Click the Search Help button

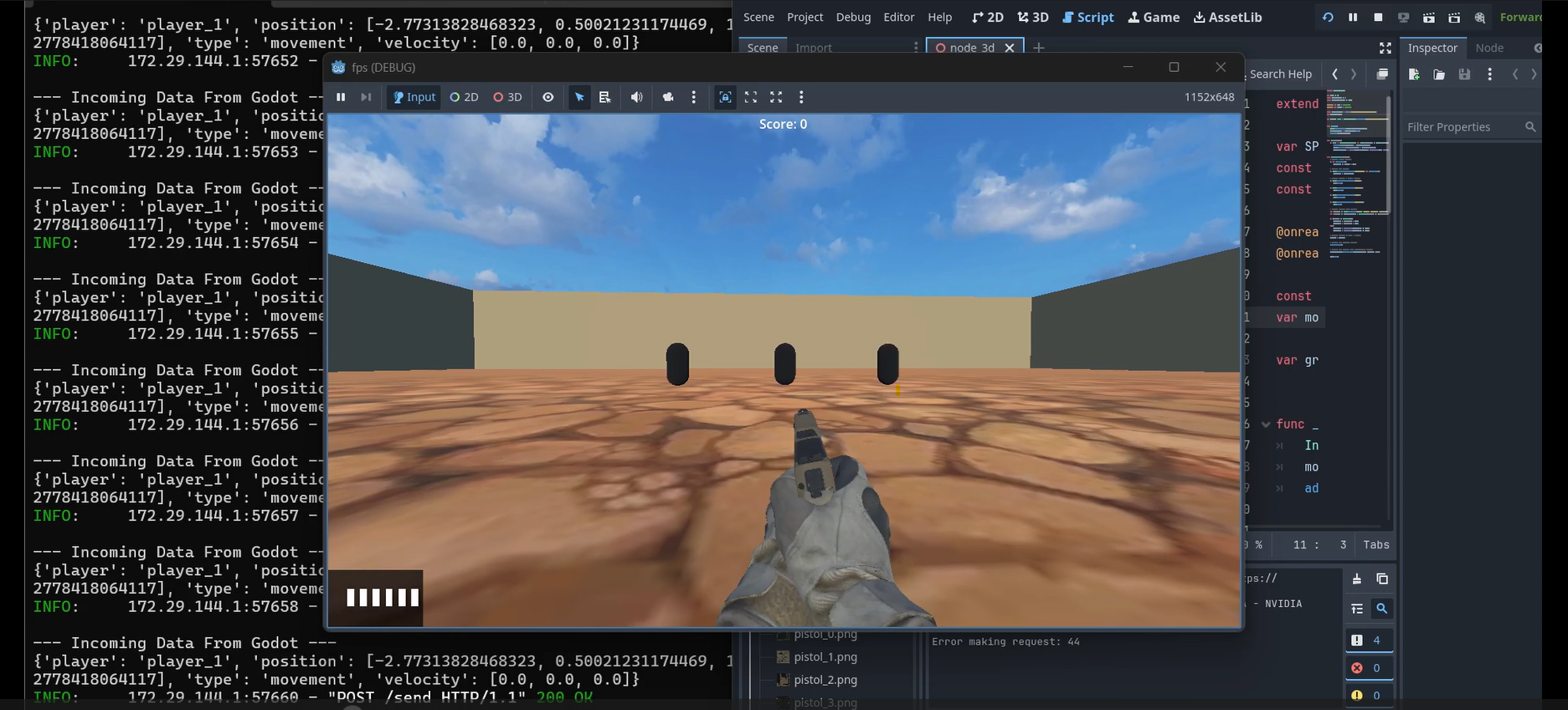coord(1280,74)
